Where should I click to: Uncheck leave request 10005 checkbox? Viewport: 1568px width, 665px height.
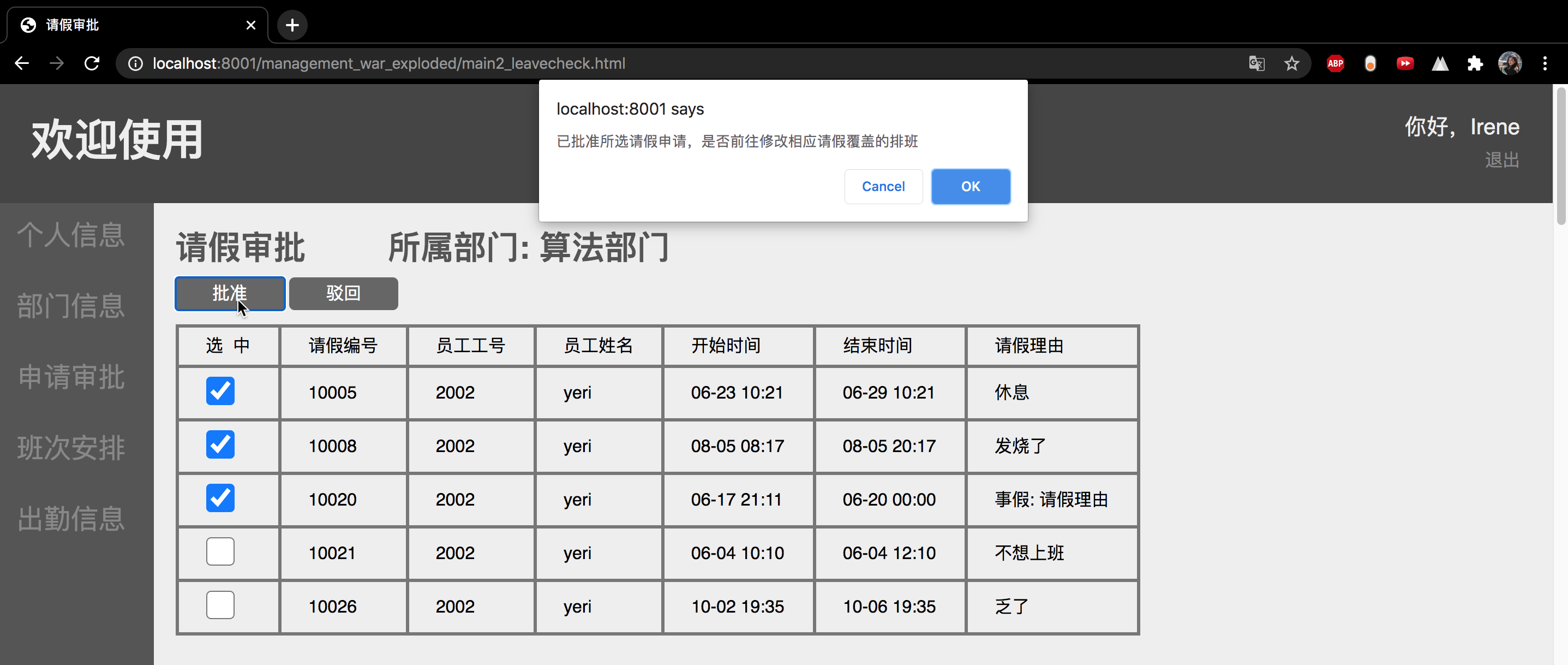click(220, 391)
